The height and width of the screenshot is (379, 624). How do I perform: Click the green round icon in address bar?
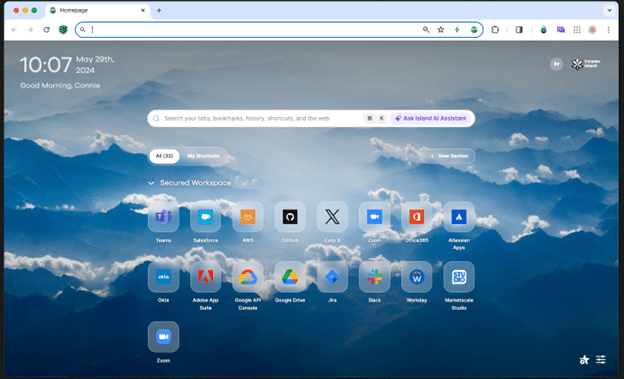coord(474,29)
